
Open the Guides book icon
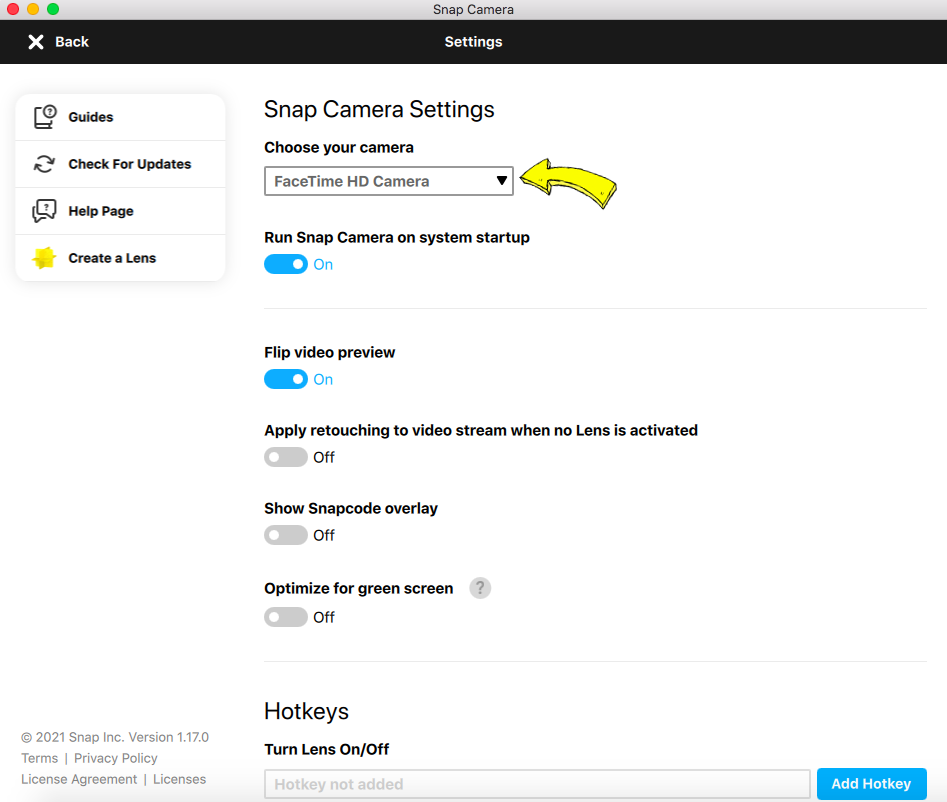[x=45, y=117]
